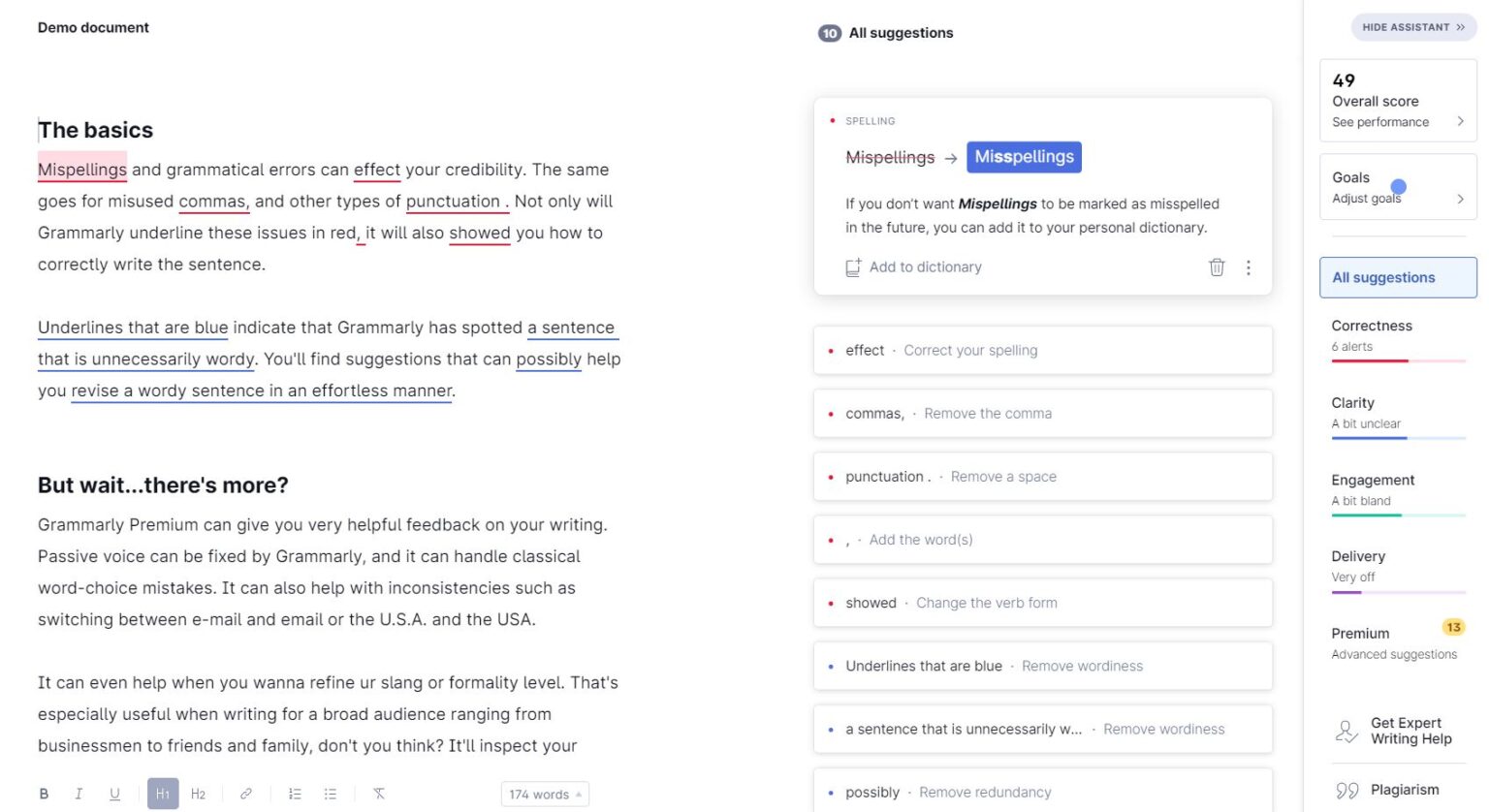Open the word count dropdown
This screenshot has width=1489, height=812.
(545, 794)
